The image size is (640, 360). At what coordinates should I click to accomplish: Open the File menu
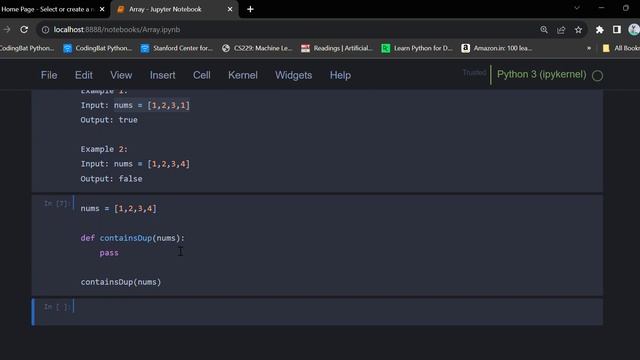[49, 75]
